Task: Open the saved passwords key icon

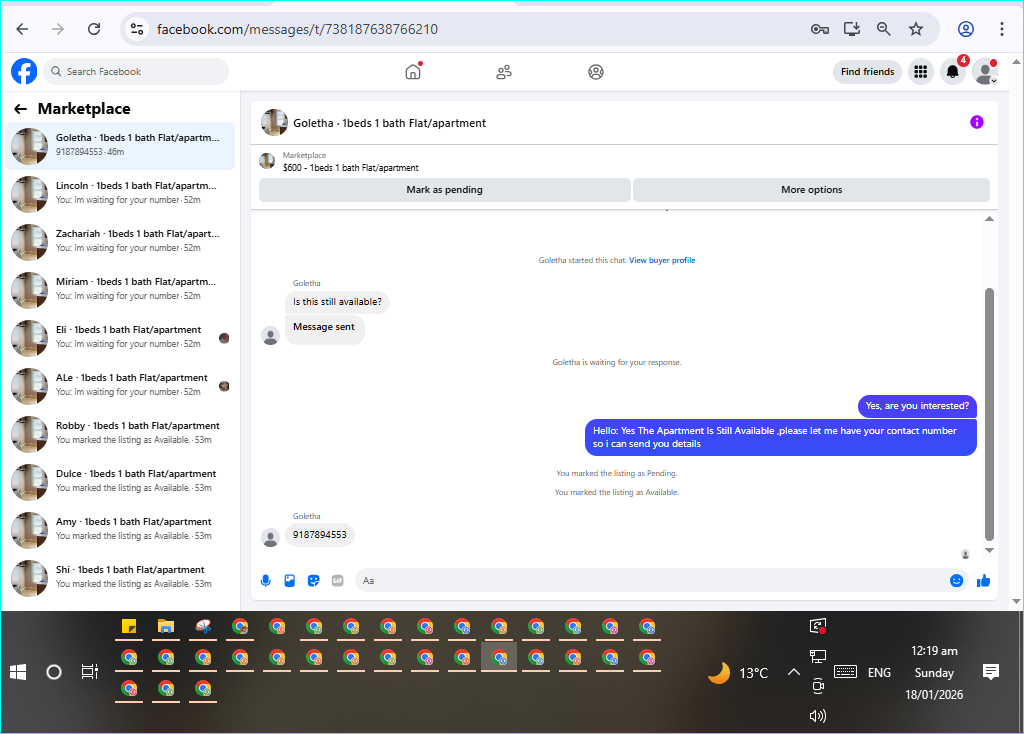Action: pyautogui.click(x=820, y=29)
